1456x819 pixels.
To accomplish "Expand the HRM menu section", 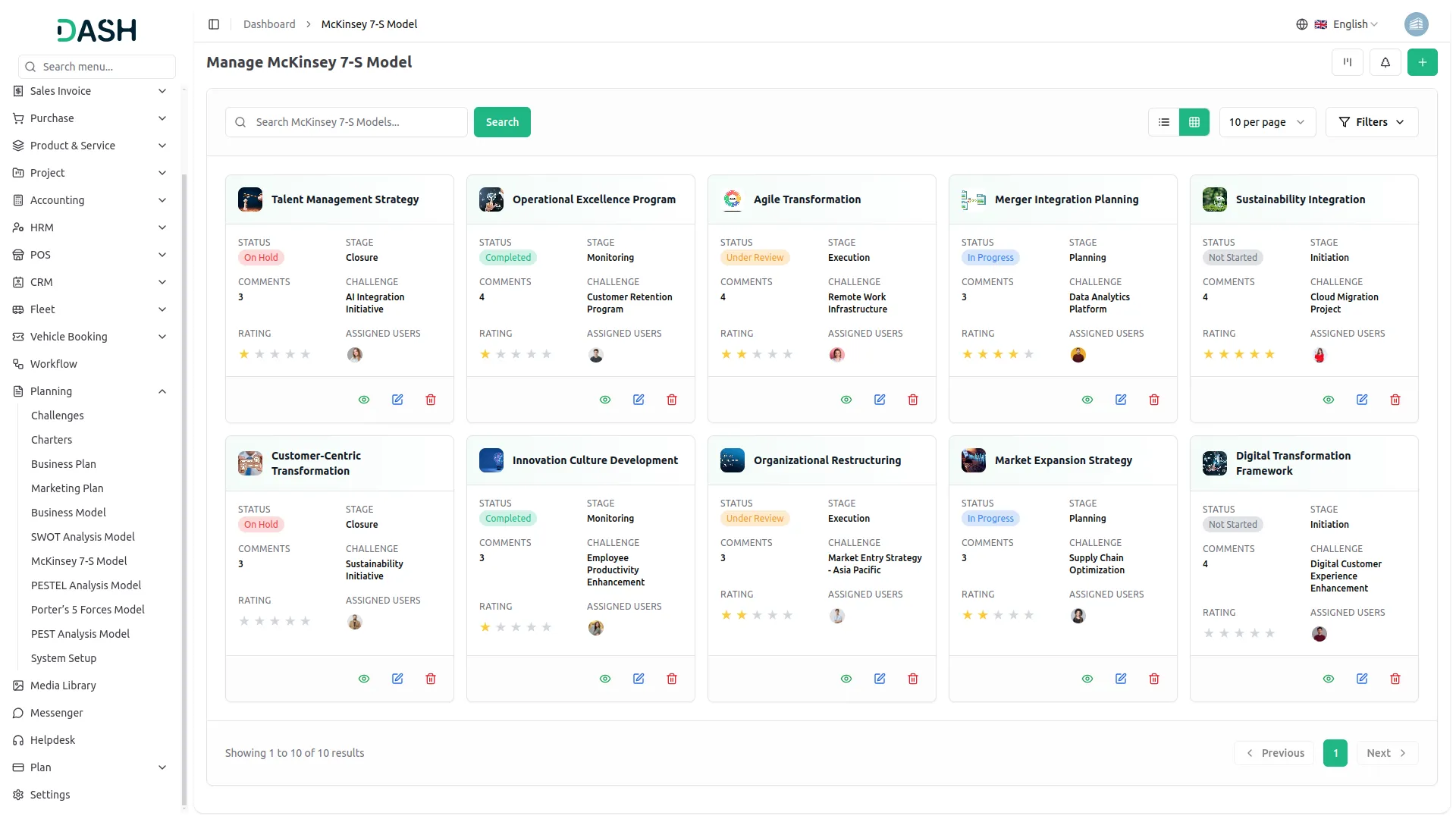I will pos(91,227).
